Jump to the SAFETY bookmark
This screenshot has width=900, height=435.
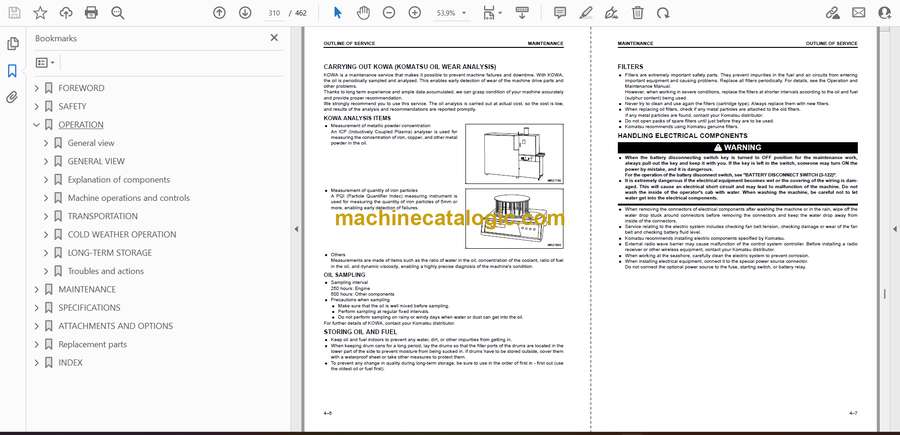[x=72, y=106]
